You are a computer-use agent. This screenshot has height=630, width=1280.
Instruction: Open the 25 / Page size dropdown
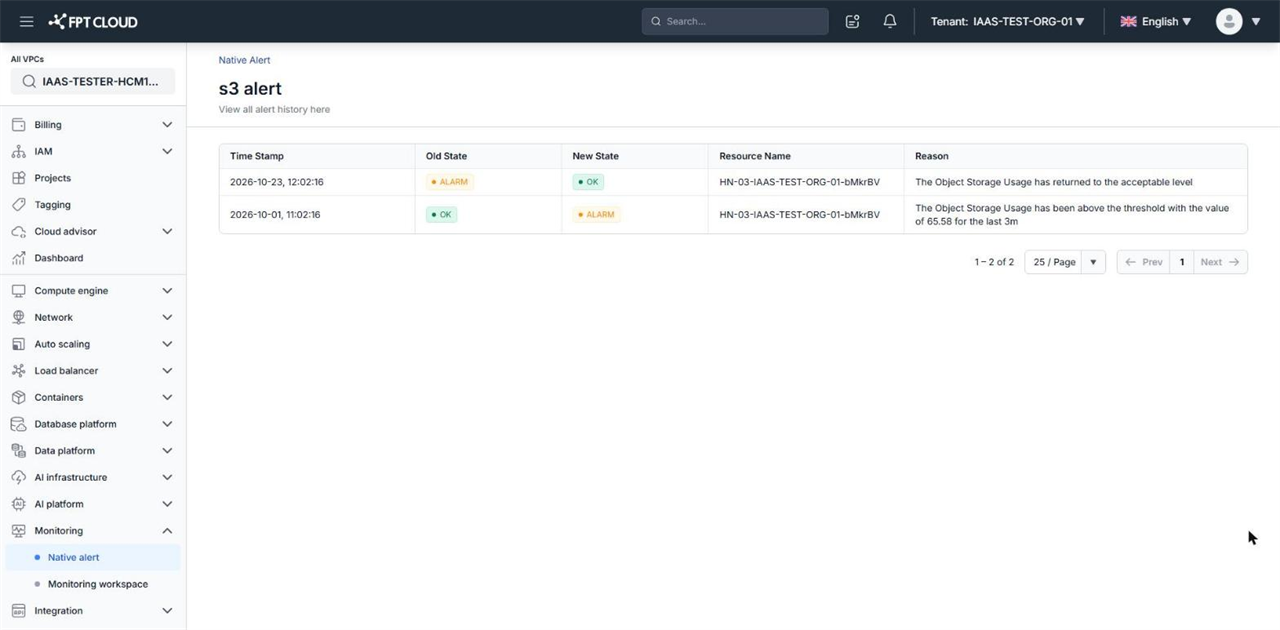(1065, 262)
